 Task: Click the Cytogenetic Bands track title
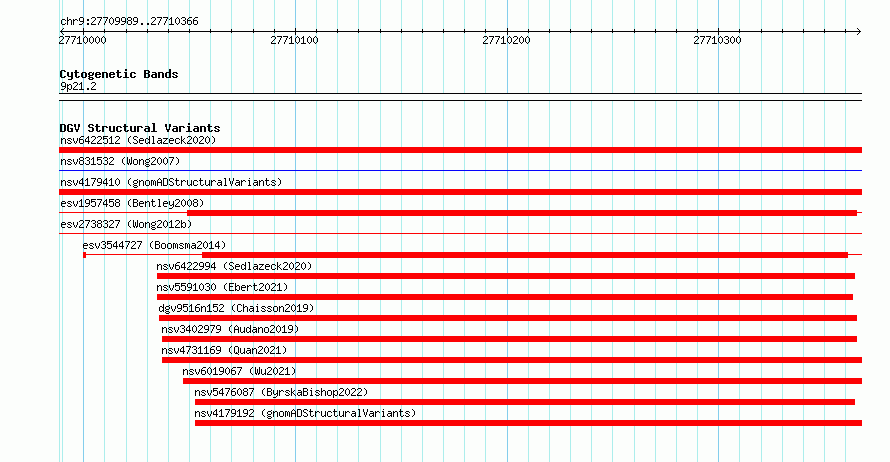pyautogui.click(x=119, y=74)
